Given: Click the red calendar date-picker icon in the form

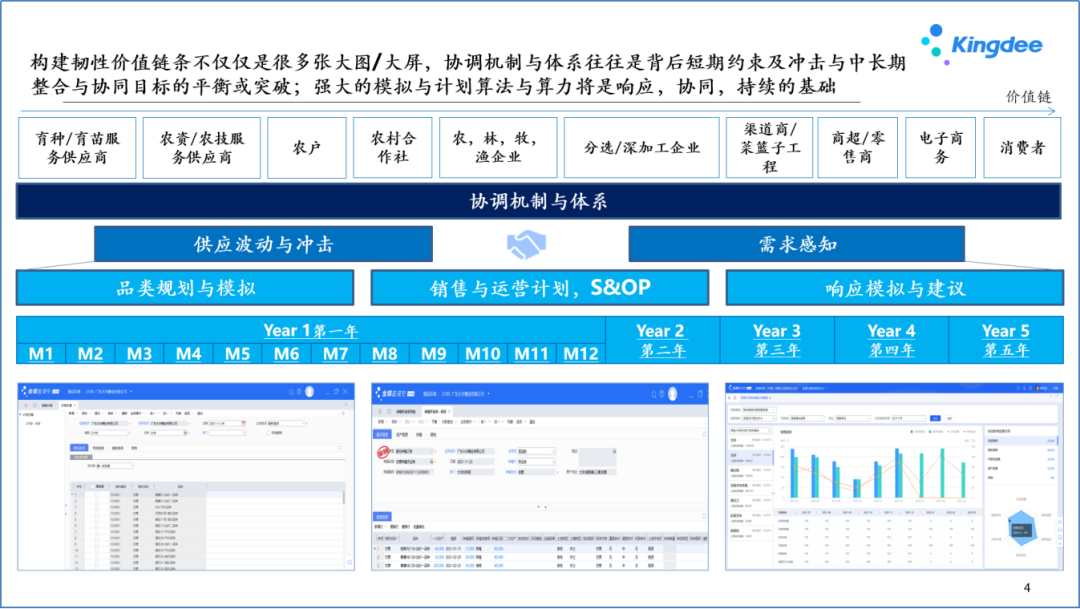Looking at the screenshot, I should [243, 423].
